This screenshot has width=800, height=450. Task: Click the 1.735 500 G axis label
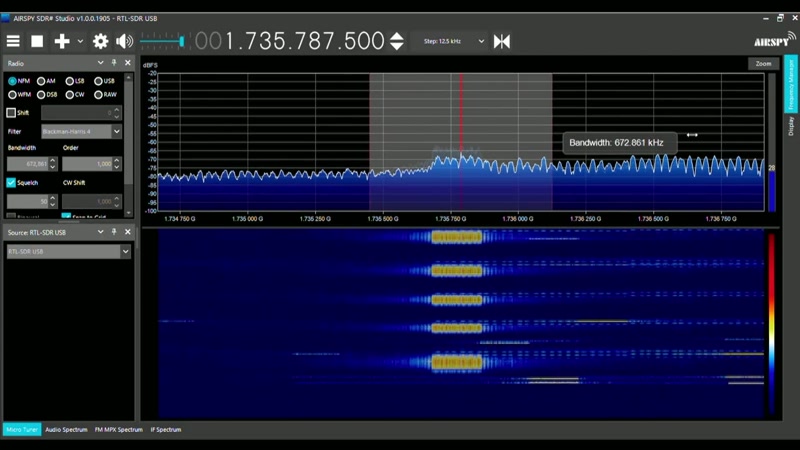pyautogui.click(x=383, y=218)
